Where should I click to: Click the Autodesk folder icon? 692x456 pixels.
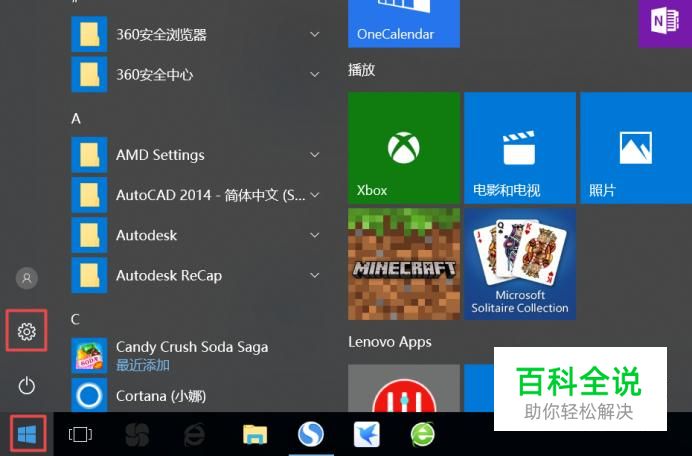[89, 235]
